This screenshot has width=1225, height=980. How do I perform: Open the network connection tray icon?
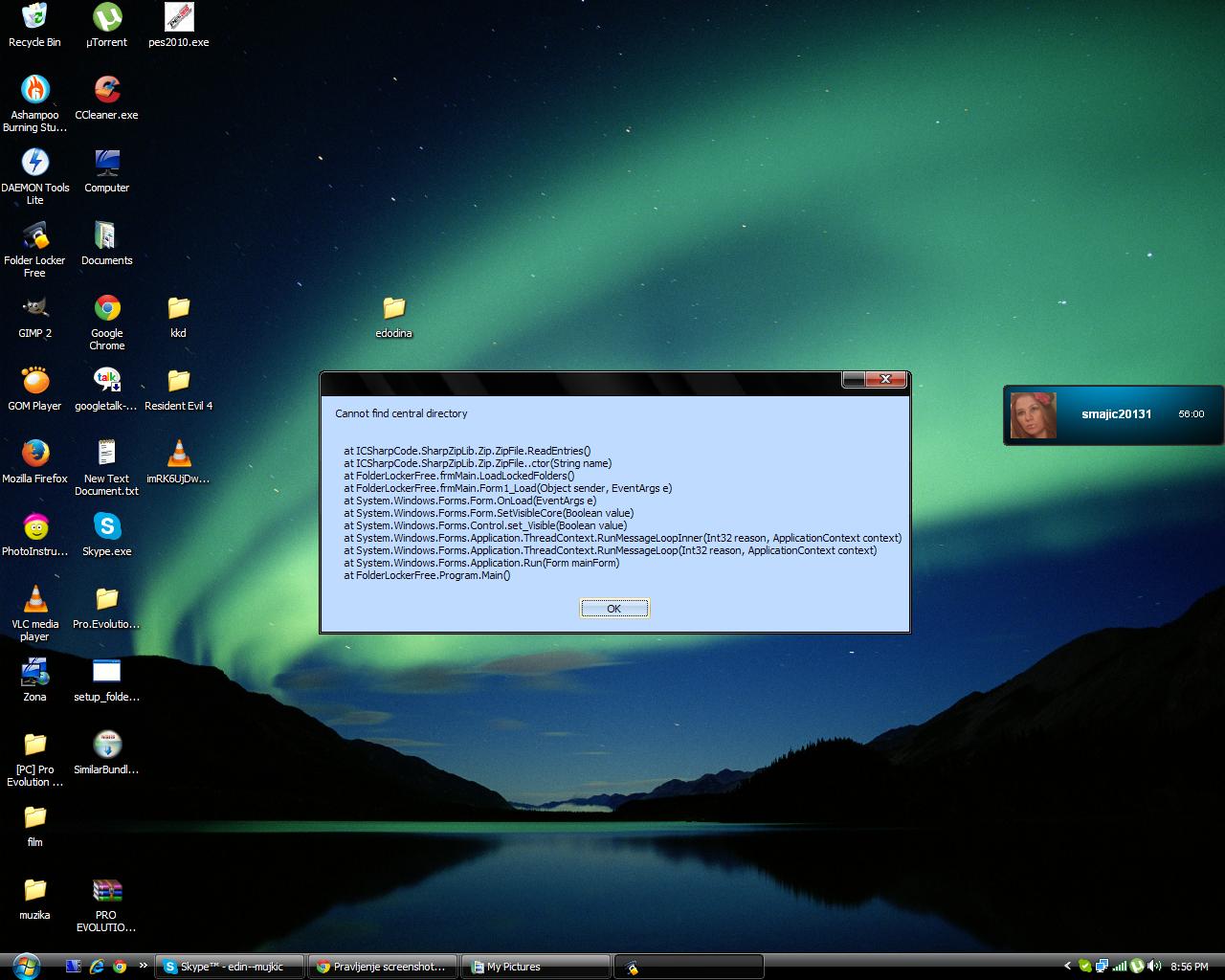pos(1102,967)
